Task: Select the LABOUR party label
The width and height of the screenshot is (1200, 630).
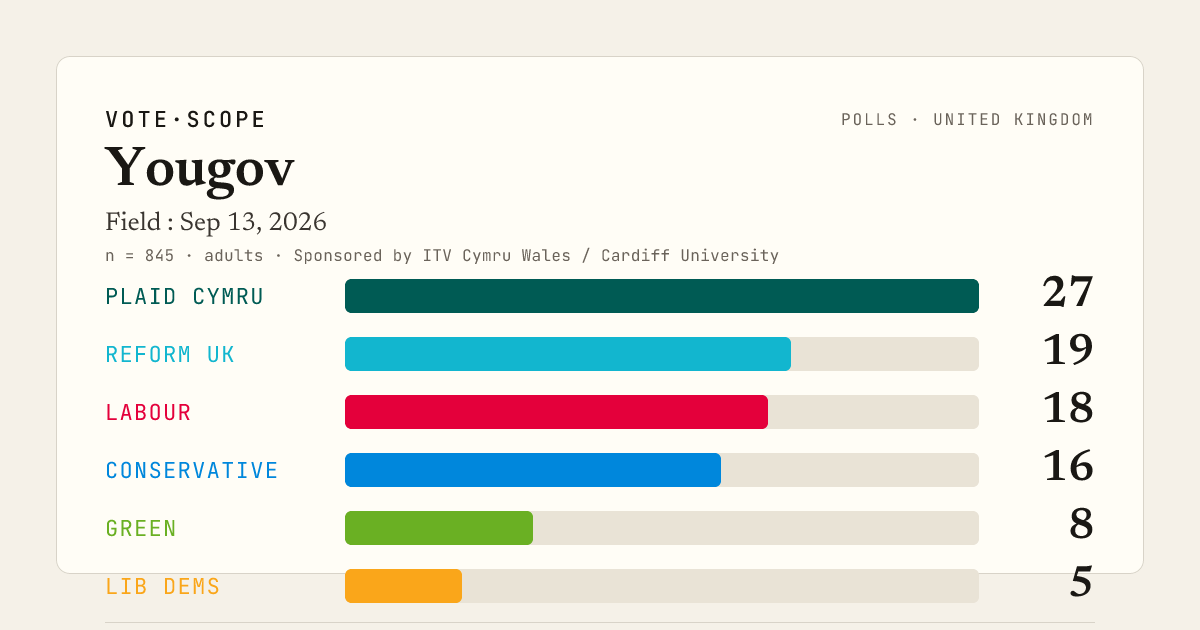Action: (148, 413)
